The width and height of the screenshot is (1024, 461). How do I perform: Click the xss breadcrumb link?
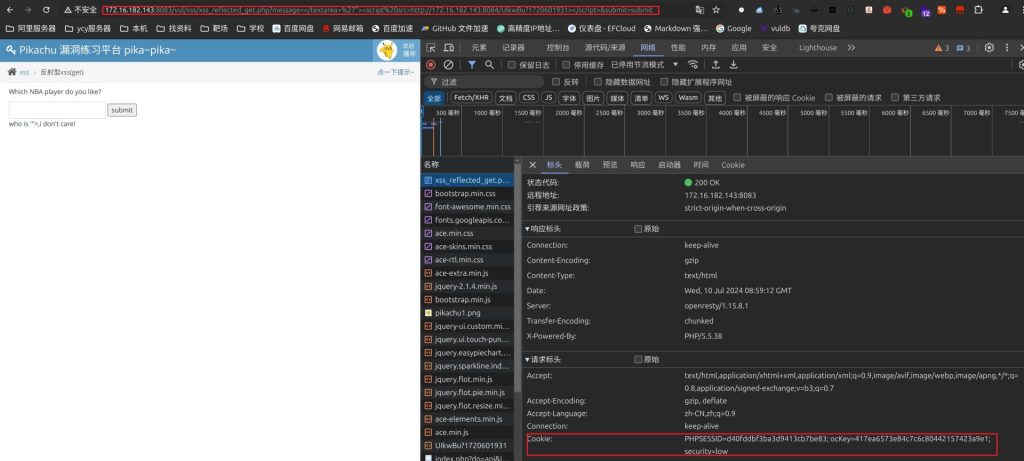click(24, 72)
